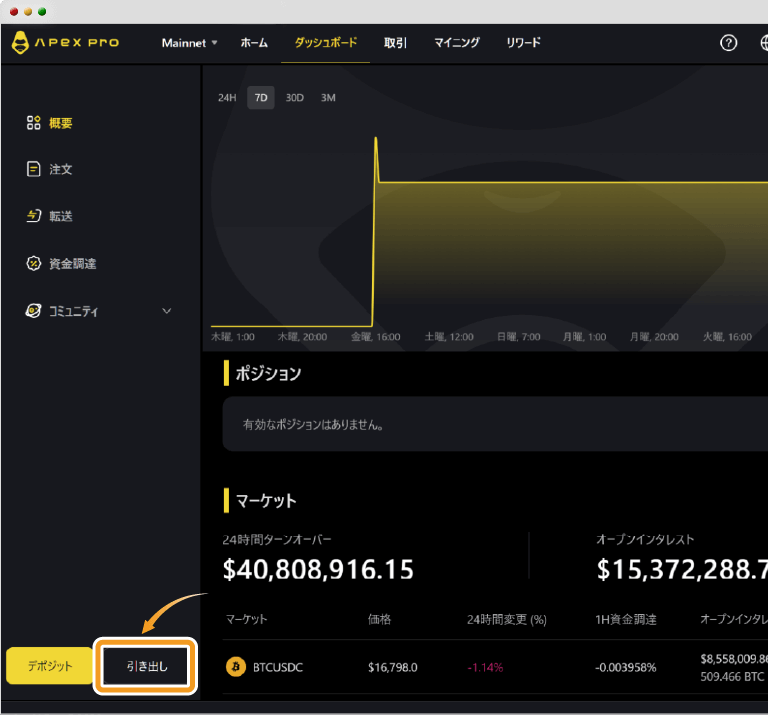
Task: Select the 7D chart range
Action: [261, 98]
